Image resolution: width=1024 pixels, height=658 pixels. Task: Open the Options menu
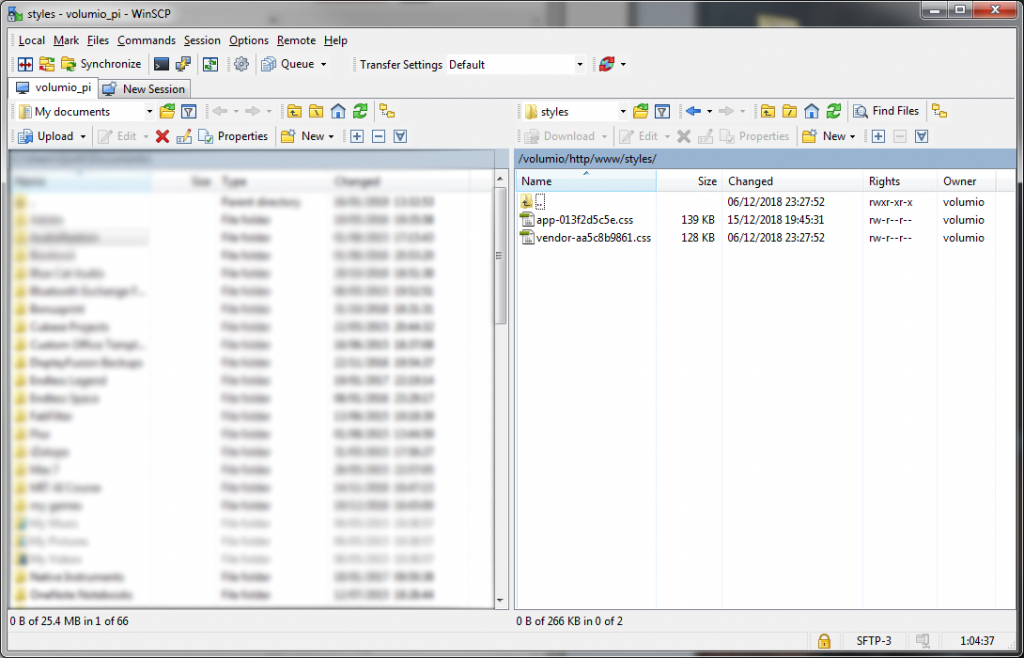249,40
